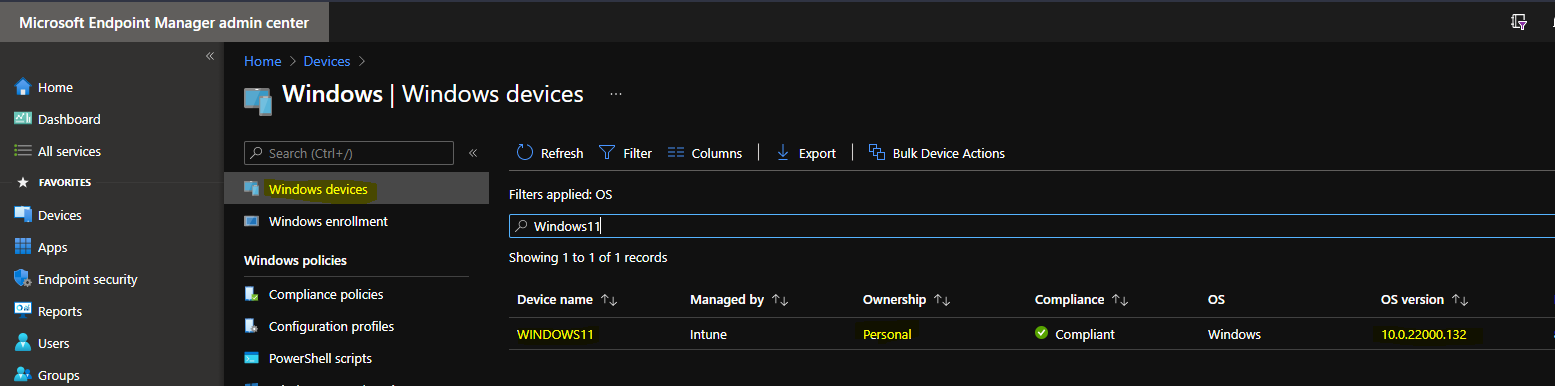Collapse the main left navigation pane
The width and height of the screenshot is (1555, 386).
(x=210, y=56)
